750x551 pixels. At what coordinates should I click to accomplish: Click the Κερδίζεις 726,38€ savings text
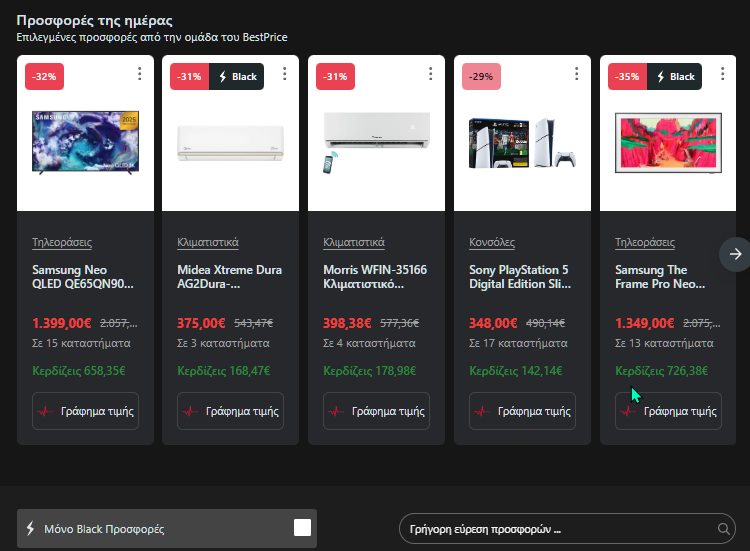pos(662,371)
